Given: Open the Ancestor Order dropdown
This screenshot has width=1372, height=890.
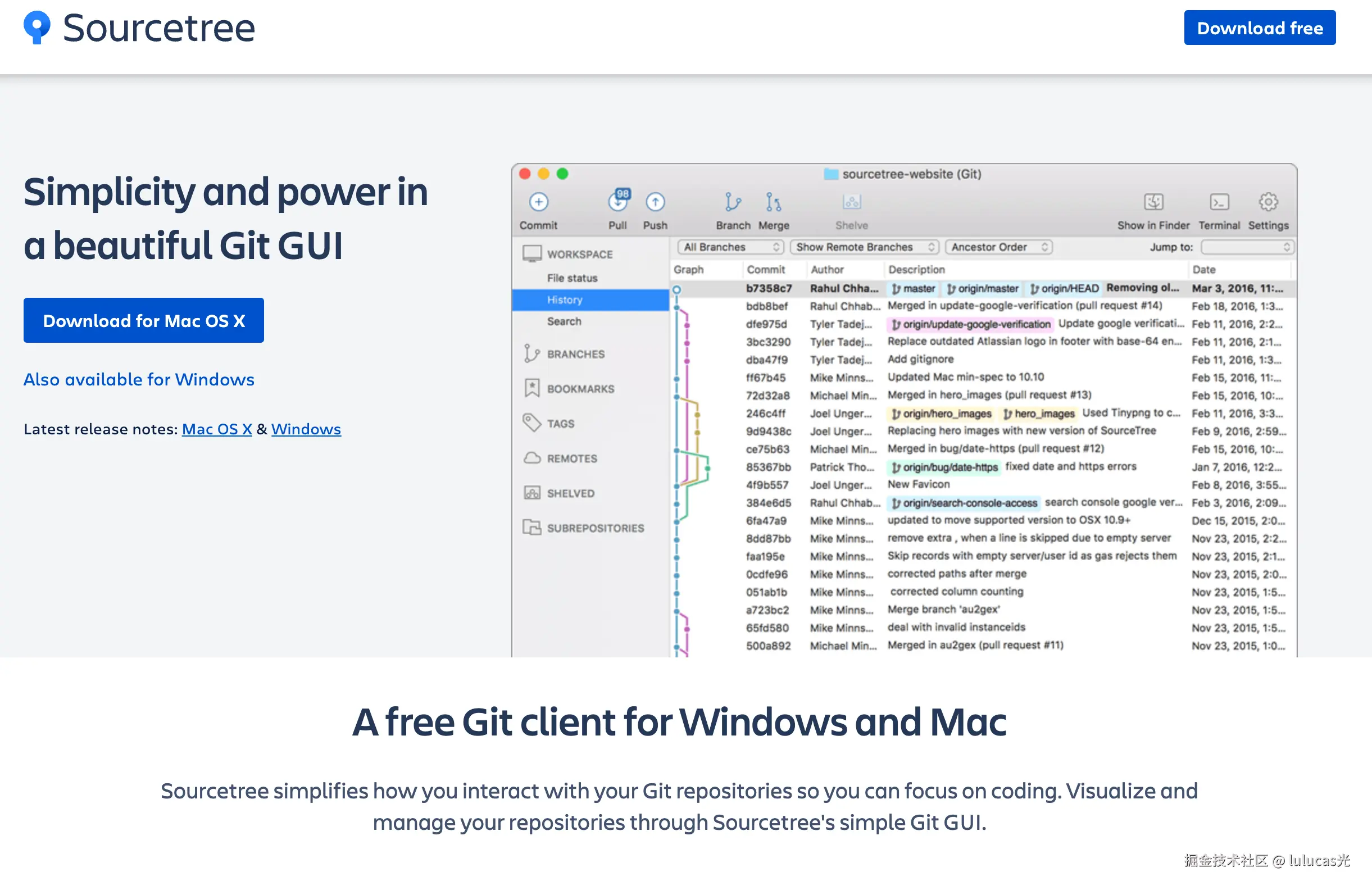Looking at the screenshot, I should [x=999, y=247].
